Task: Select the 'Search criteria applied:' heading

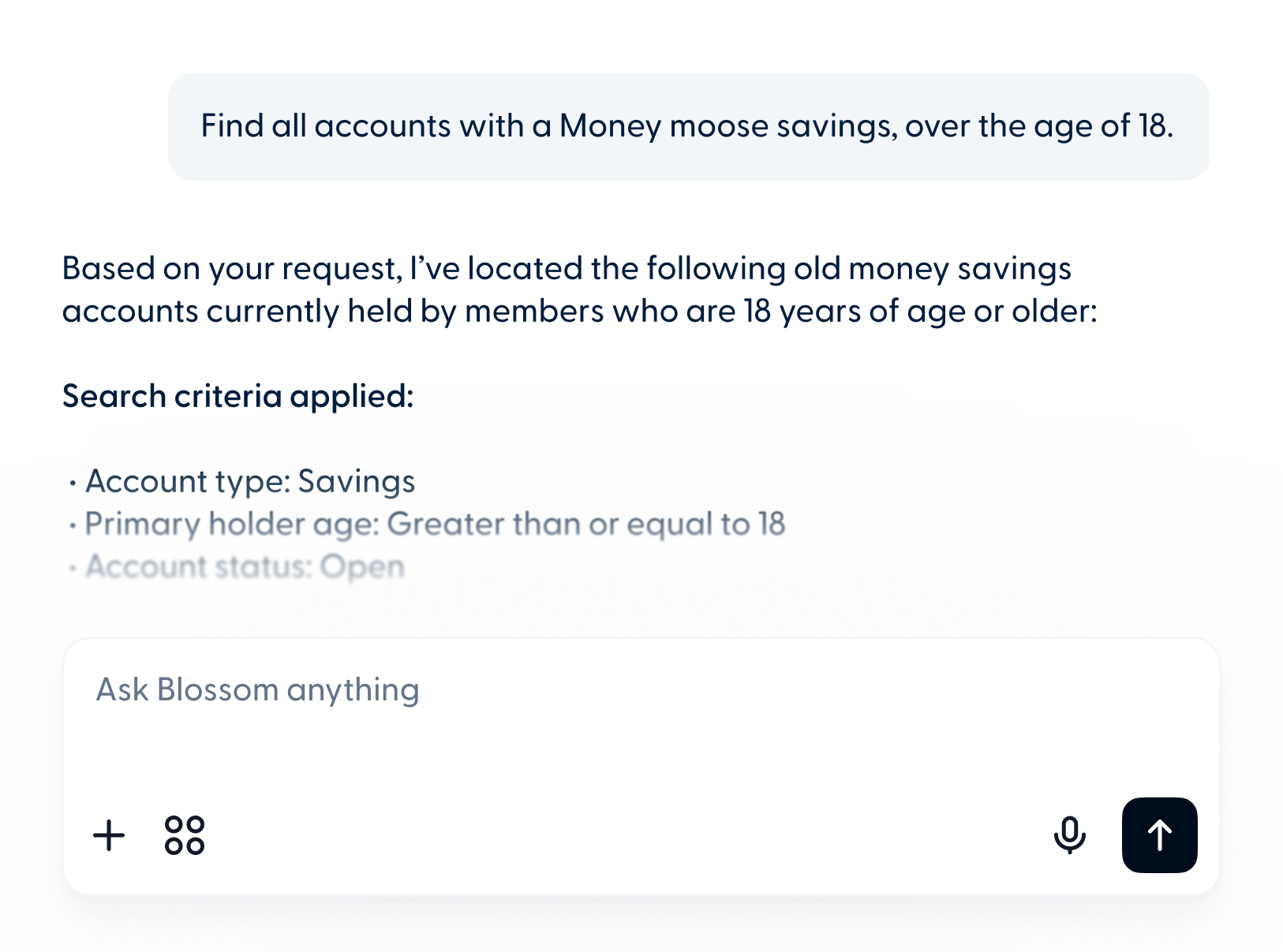Action: [238, 396]
